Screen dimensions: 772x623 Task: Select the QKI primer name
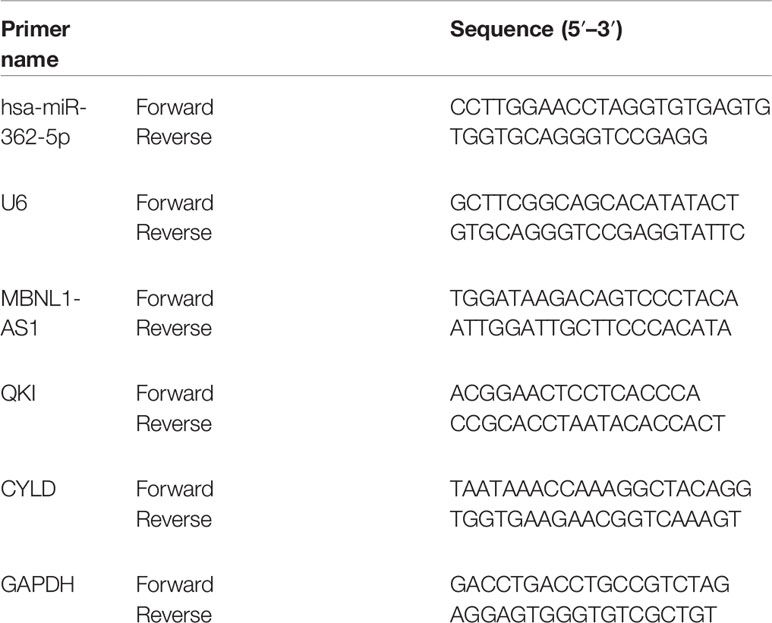tap(18, 393)
